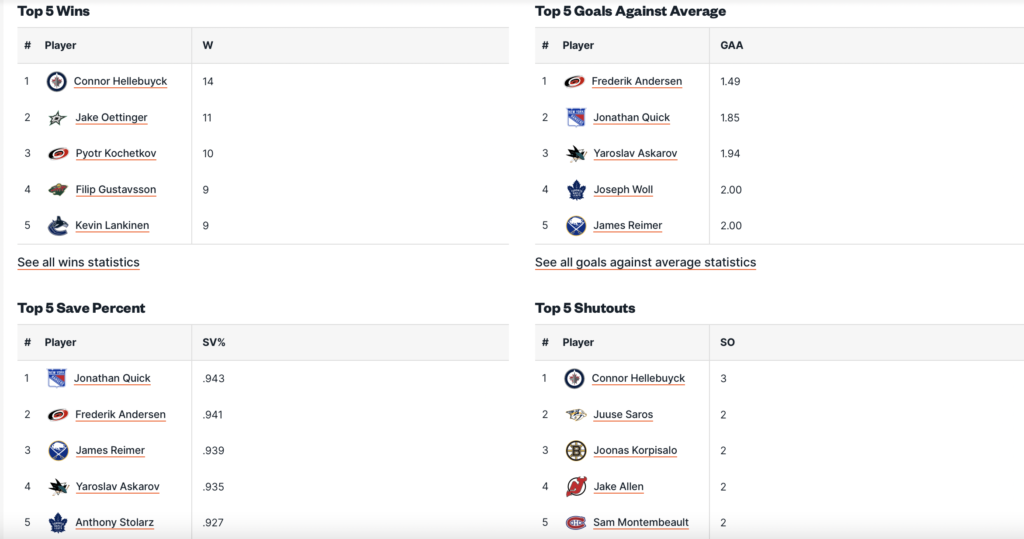Click the Boston Bruins logo beside Joonas Korpisalo
This screenshot has width=1024, height=539.
pyautogui.click(x=575, y=451)
